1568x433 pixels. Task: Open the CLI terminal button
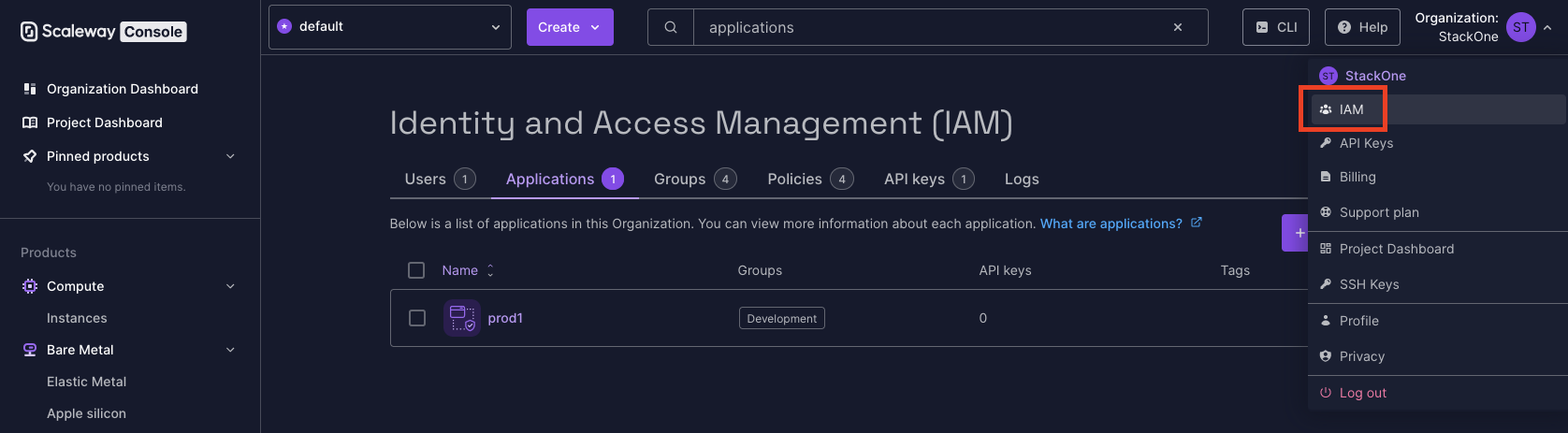click(x=1276, y=27)
